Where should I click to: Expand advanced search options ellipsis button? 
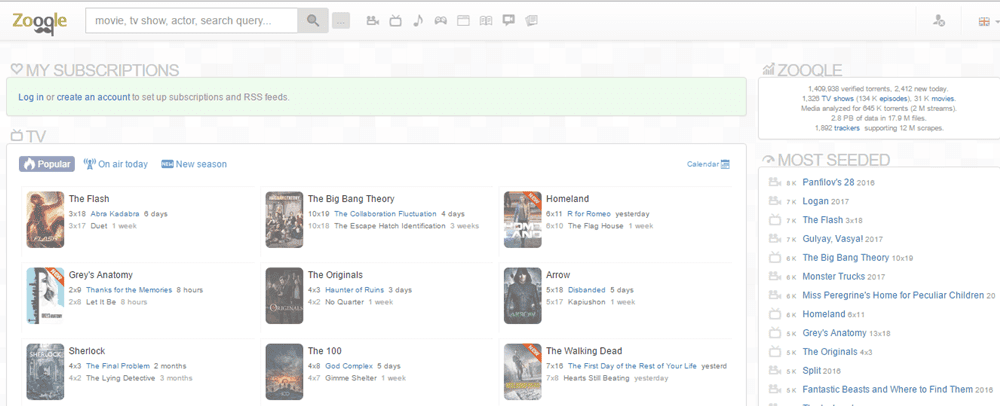[x=341, y=20]
